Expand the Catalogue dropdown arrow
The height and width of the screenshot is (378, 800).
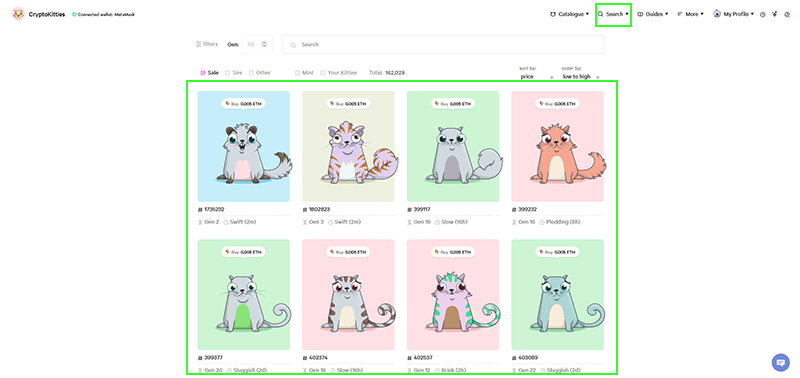click(x=587, y=14)
